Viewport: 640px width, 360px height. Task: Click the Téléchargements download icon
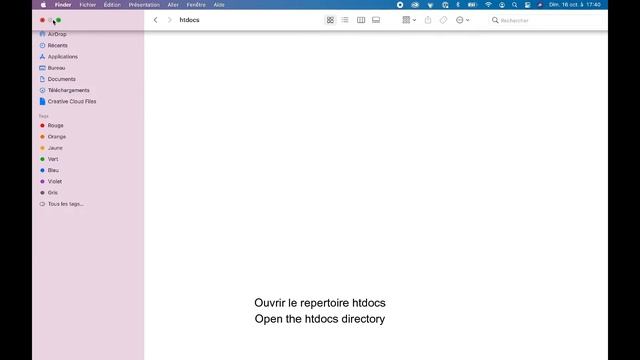pos(42,90)
